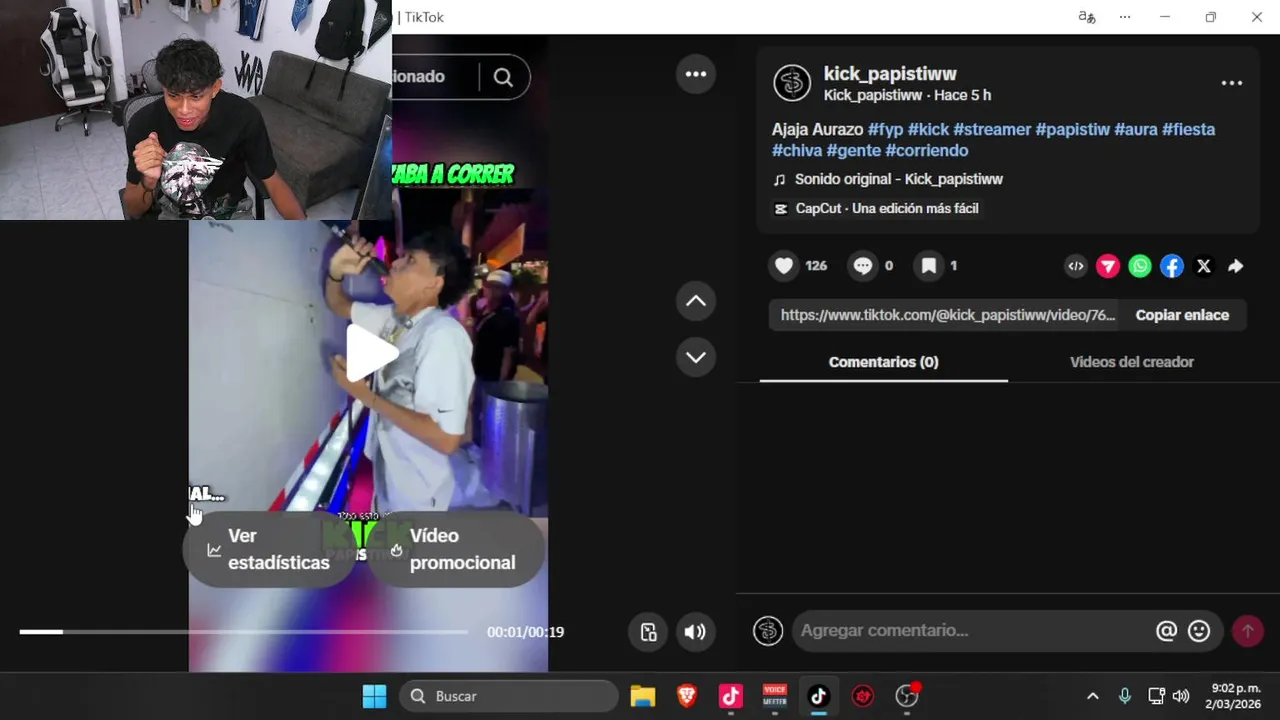The image size is (1280, 720).
Task: Open the emoji picker smiley icon
Action: point(1199,631)
